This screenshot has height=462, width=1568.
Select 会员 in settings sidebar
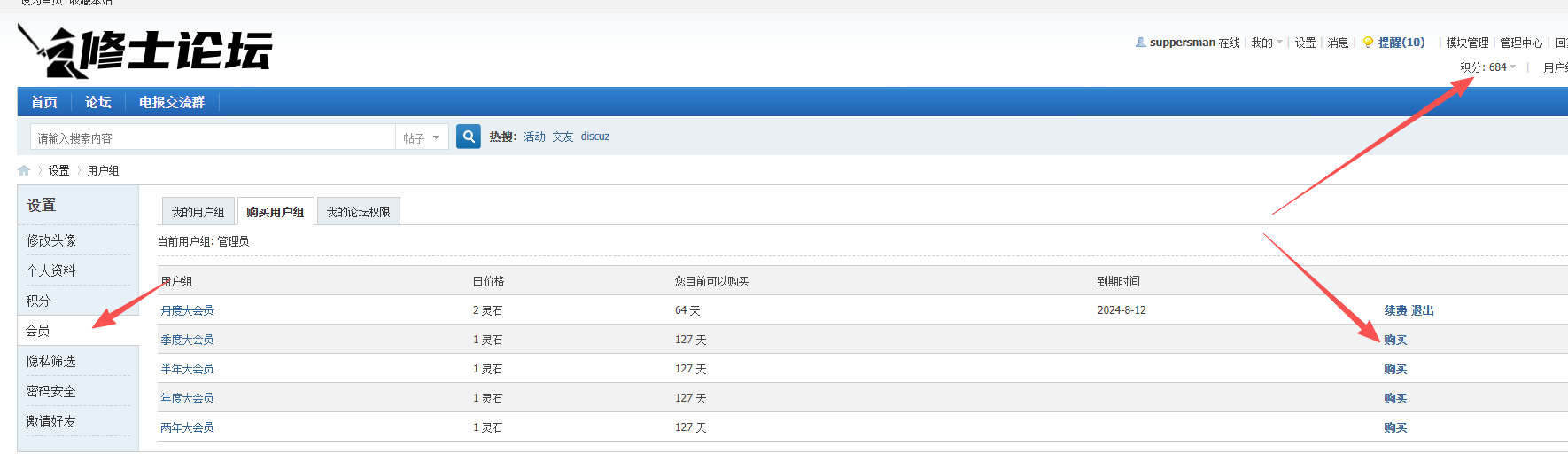click(x=38, y=331)
